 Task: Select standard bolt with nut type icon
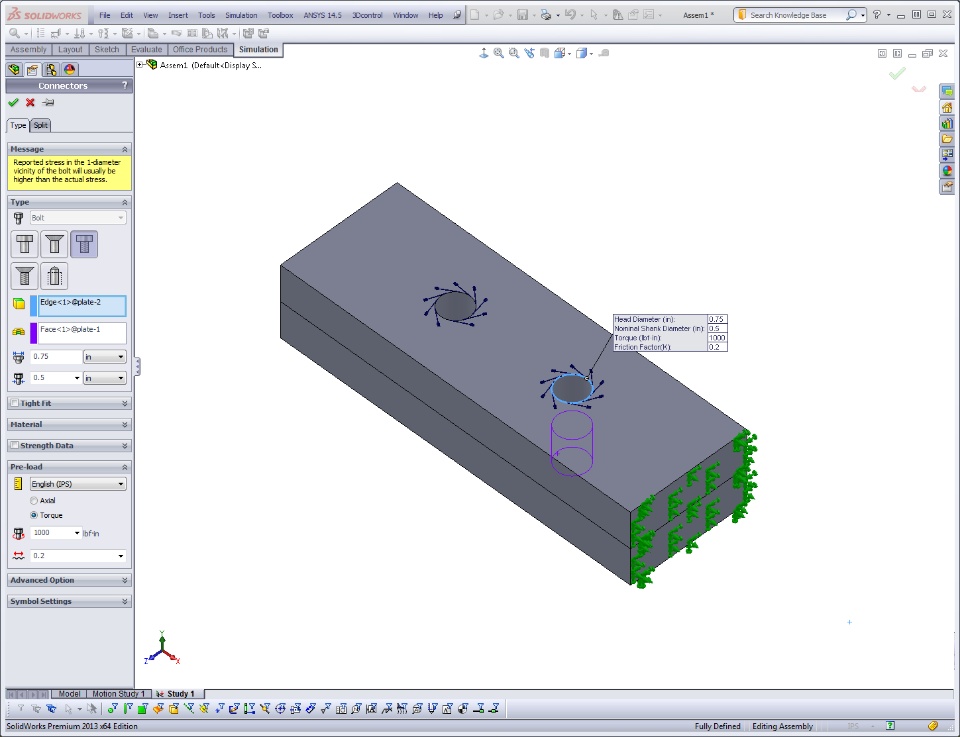click(24, 244)
